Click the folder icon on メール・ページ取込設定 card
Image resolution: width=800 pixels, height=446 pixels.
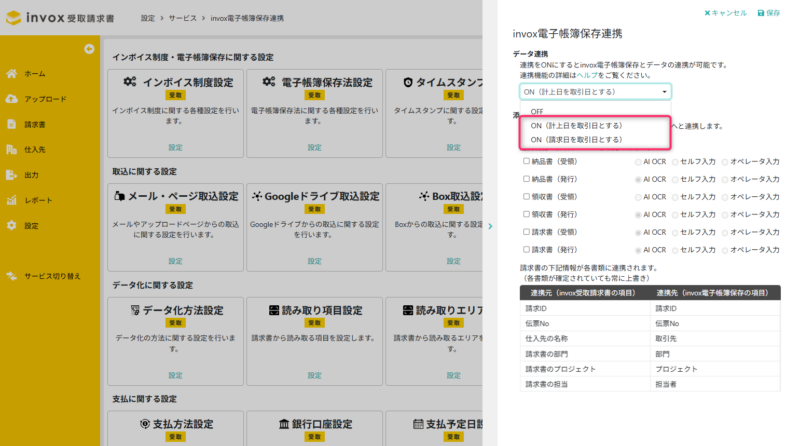click(119, 196)
